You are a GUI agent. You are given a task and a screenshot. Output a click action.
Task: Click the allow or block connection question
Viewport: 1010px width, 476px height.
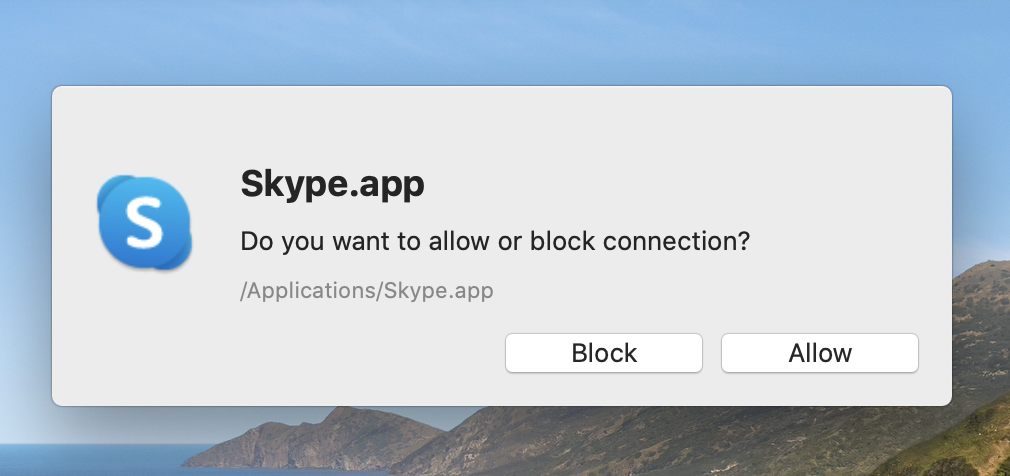495,242
